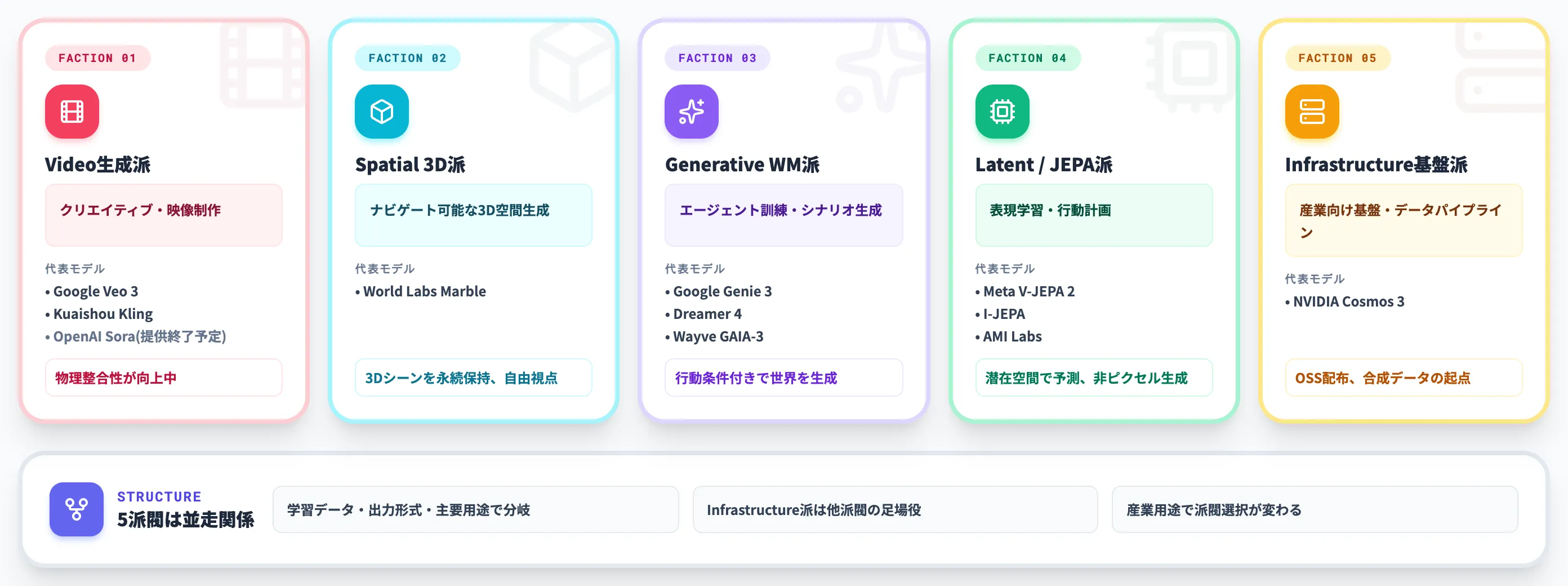Image resolution: width=1568 pixels, height=586 pixels.
Task: Click the AMI Labs list item
Action: [x=1009, y=336]
